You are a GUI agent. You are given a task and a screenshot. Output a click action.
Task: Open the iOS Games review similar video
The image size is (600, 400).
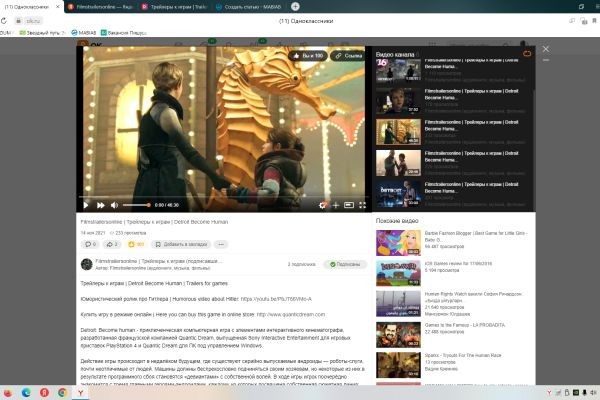click(x=398, y=273)
